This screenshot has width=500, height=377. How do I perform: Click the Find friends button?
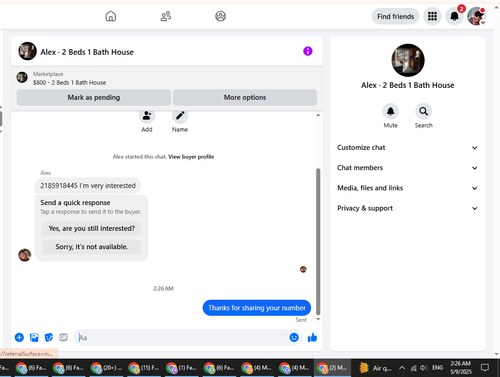[x=395, y=16]
